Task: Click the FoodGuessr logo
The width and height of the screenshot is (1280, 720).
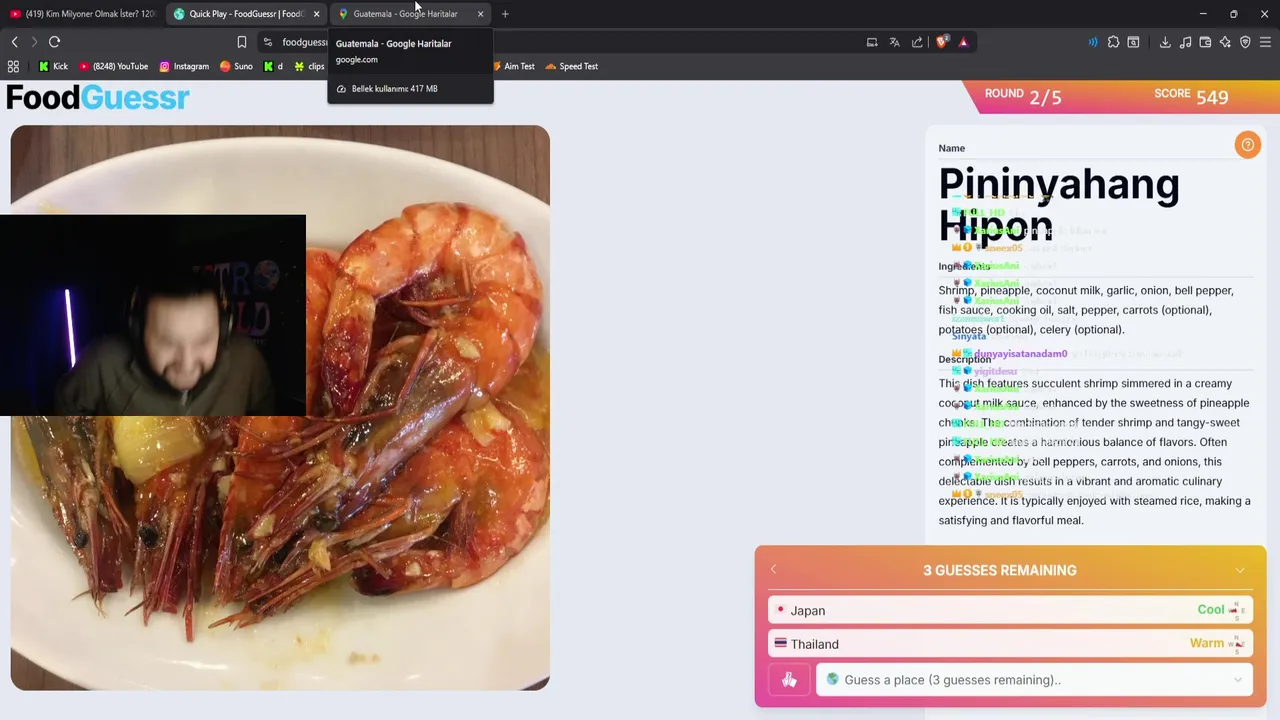Action: [98, 97]
